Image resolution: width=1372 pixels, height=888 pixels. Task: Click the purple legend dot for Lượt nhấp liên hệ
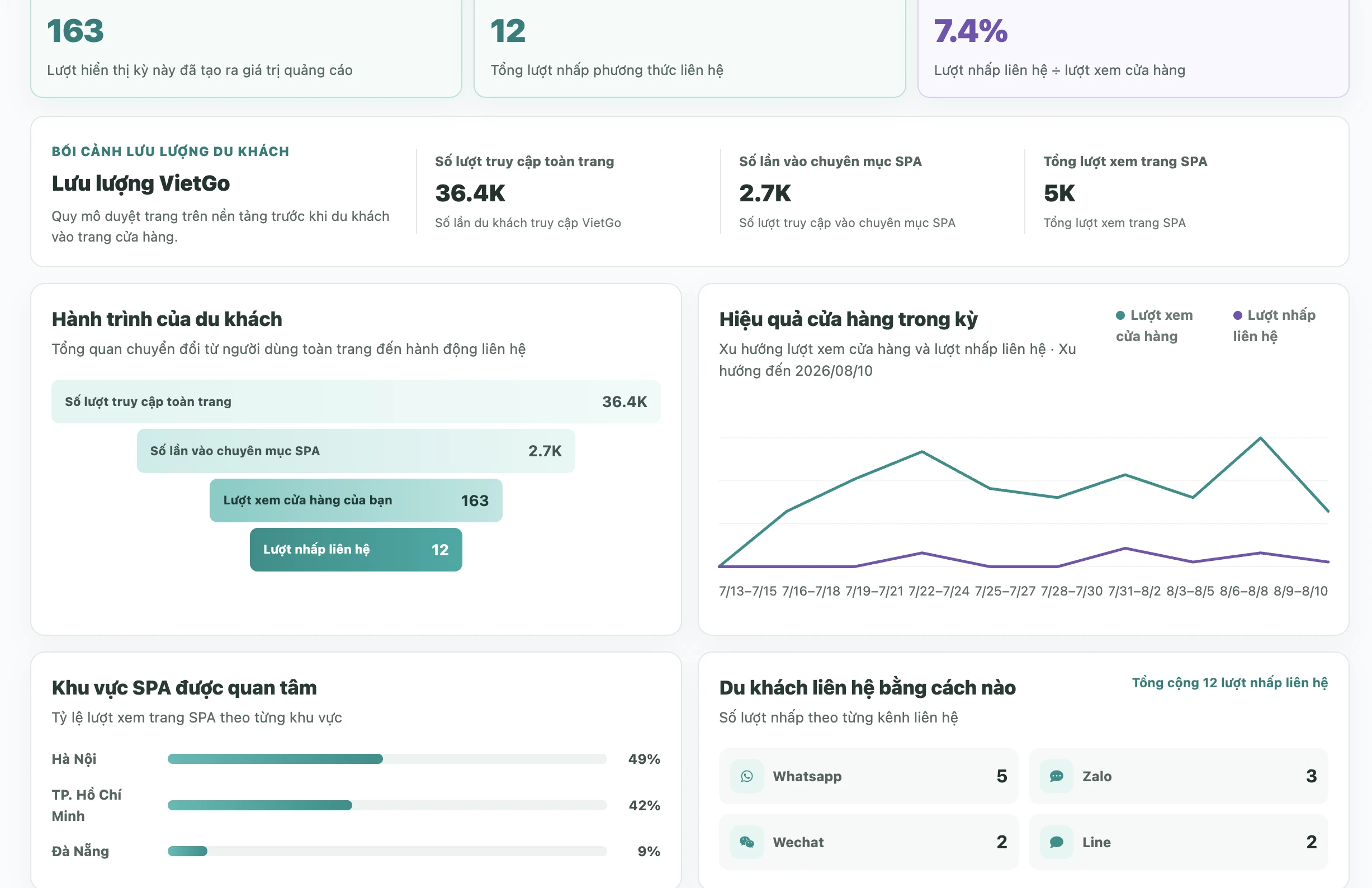[1237, 315]
